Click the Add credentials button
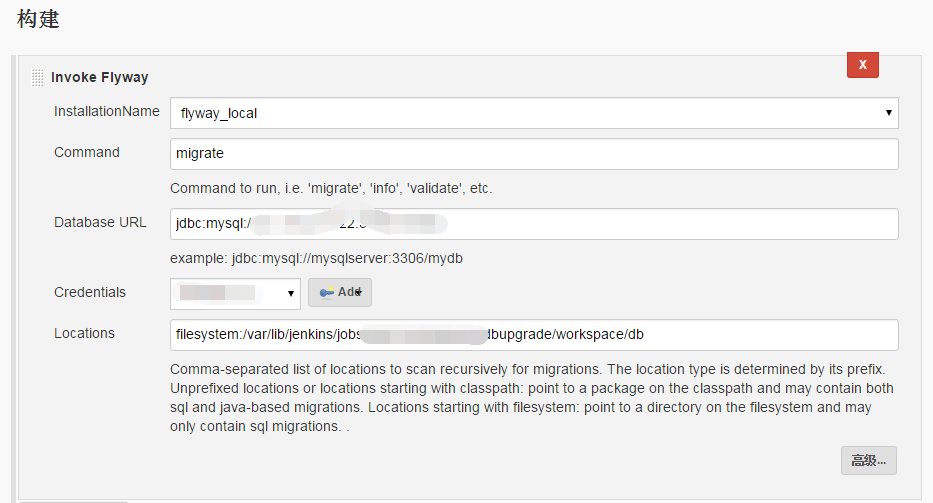Viewport: 933px width, 503px height. point(340,292)
